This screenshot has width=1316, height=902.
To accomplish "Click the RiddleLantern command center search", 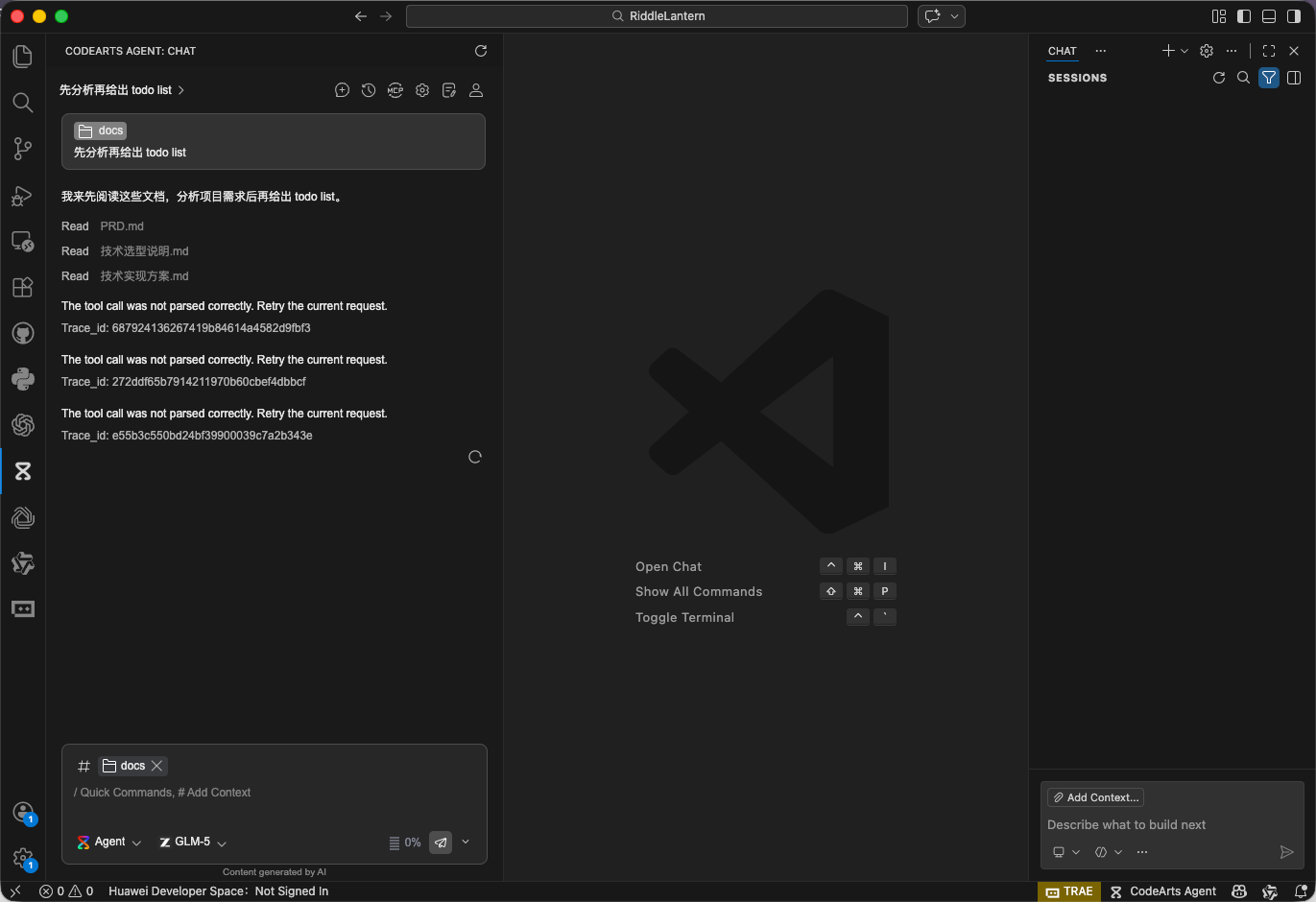I will pyautogui.click(x=657, y=16).
